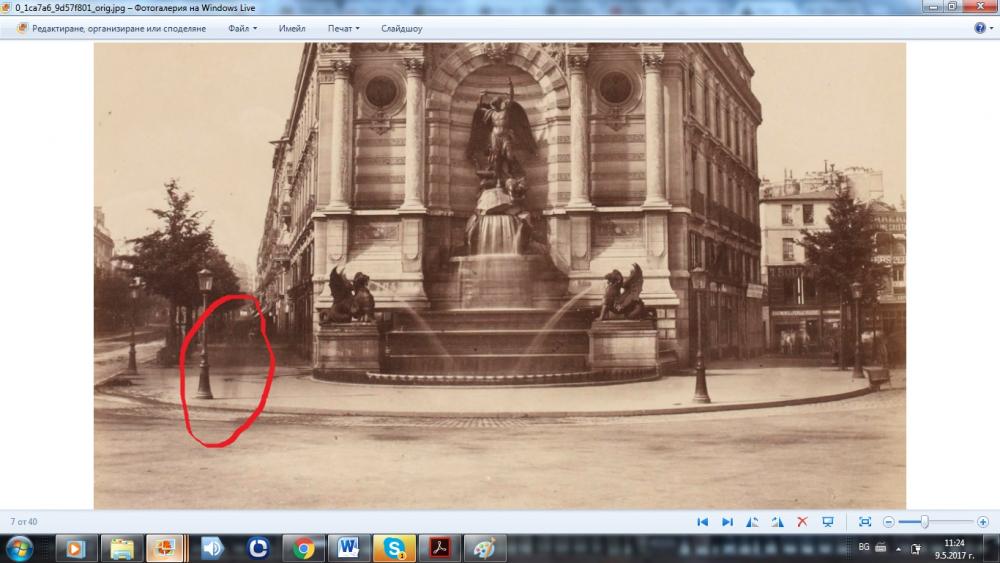This screenshot has height=563, width=1000.
Task: Fit photo to window size
Action: click(865, 522)
